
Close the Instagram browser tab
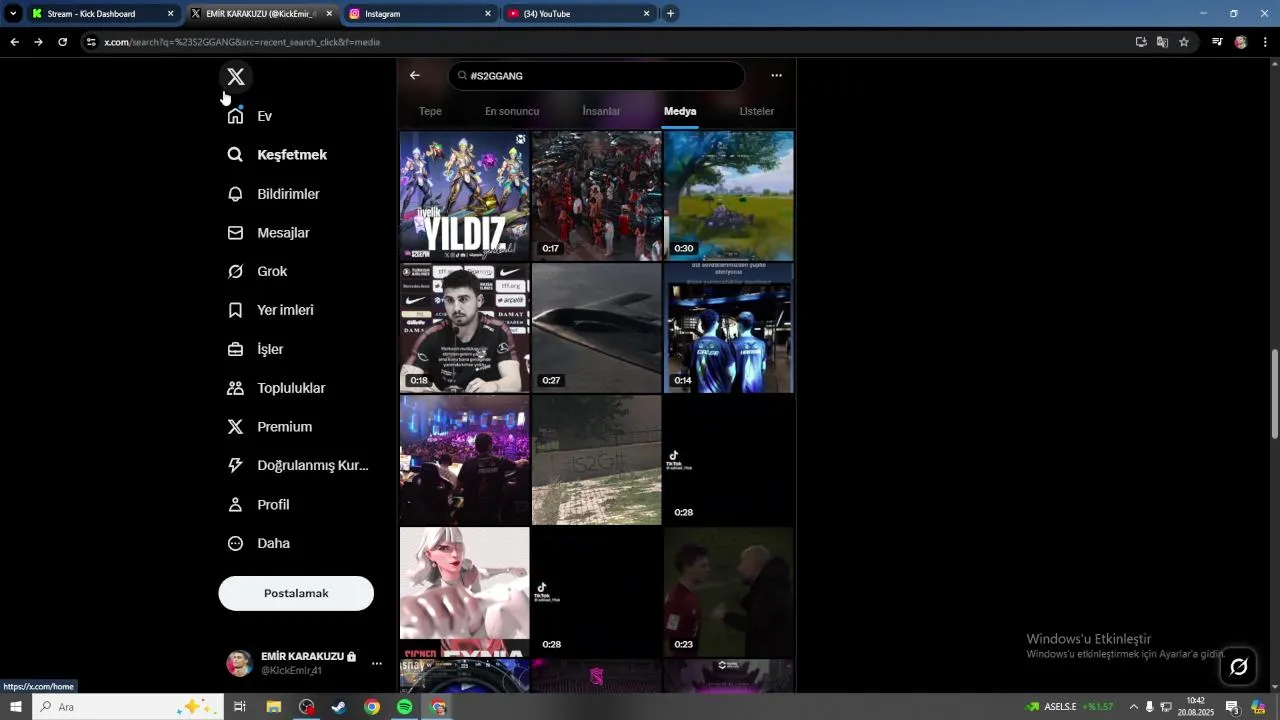pyautogui.click(x=488, y=14)
